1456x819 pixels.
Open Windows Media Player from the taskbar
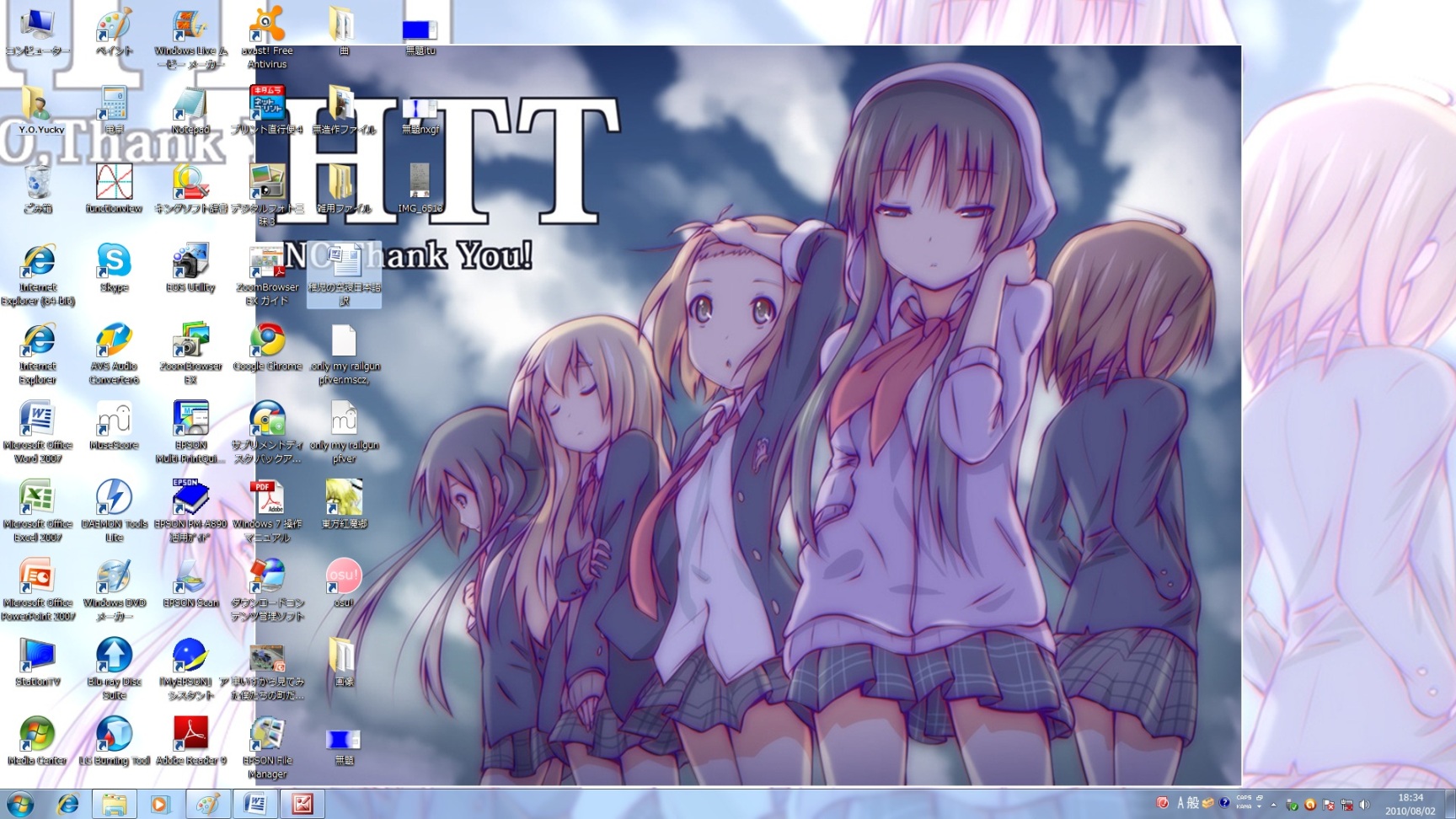click(x=160, y=804)
